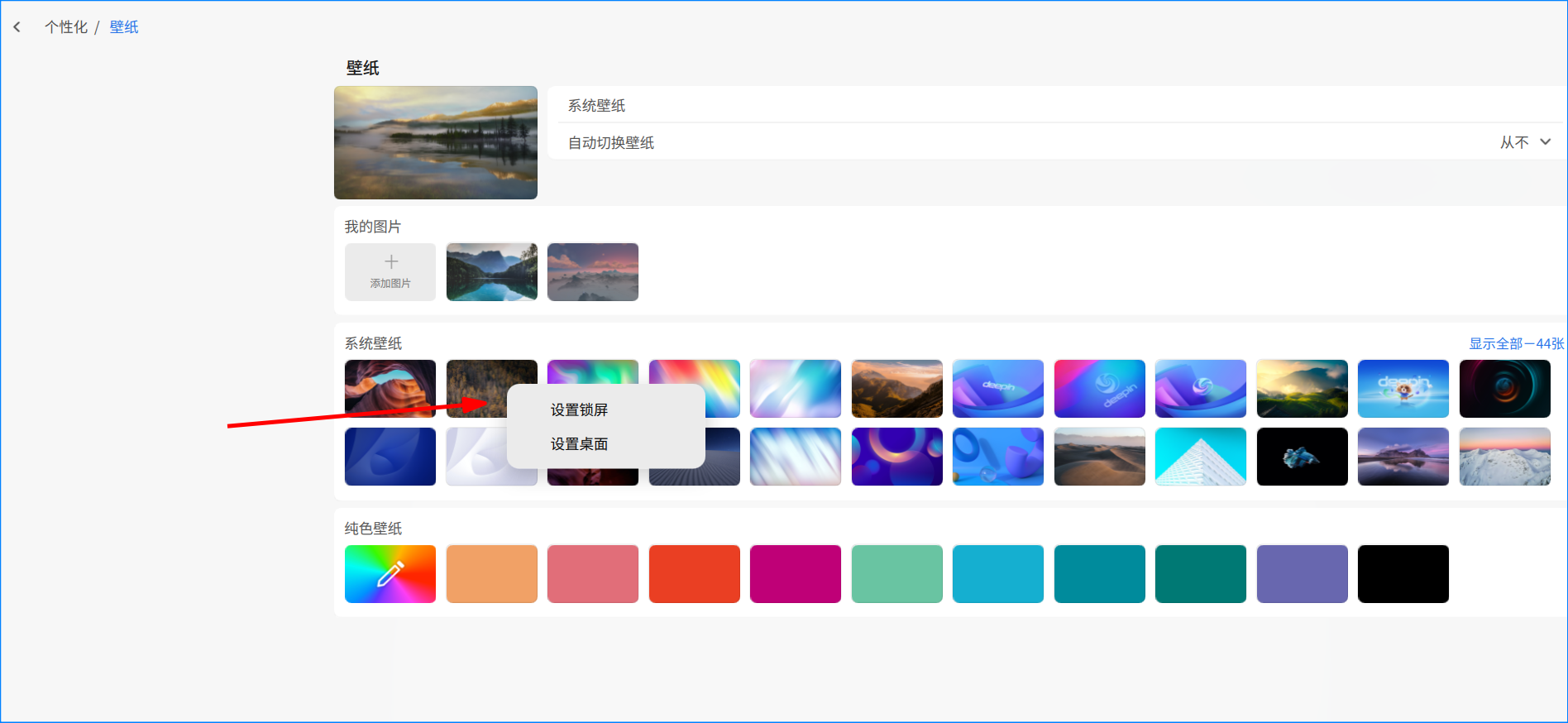The height and width of the screenshot is (723, 1568).
Task: Navigate to 个性化 in the breadcrumb
Action: point(66,27)
